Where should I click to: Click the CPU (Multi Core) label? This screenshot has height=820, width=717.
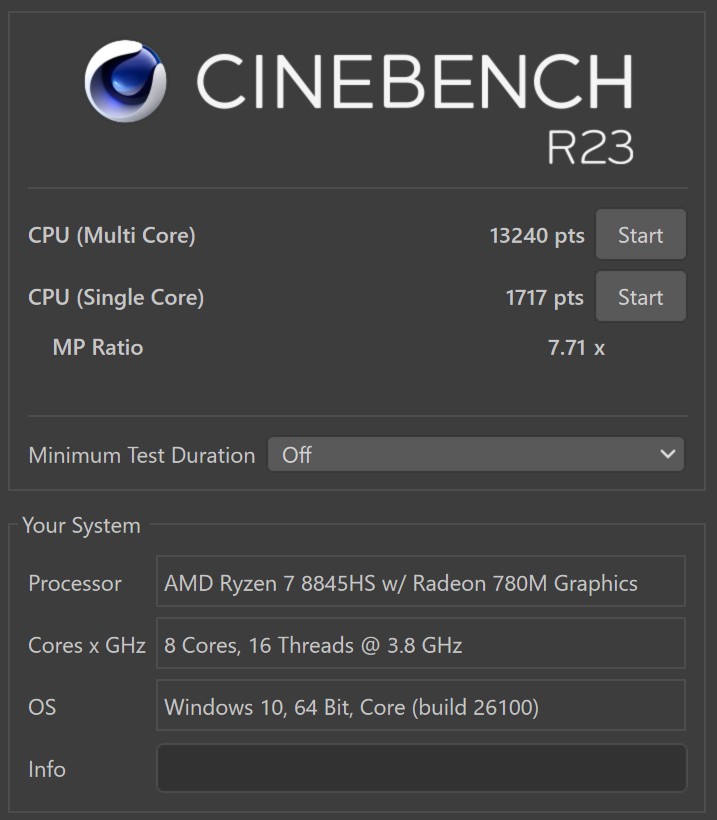click(x=111, y=235)
